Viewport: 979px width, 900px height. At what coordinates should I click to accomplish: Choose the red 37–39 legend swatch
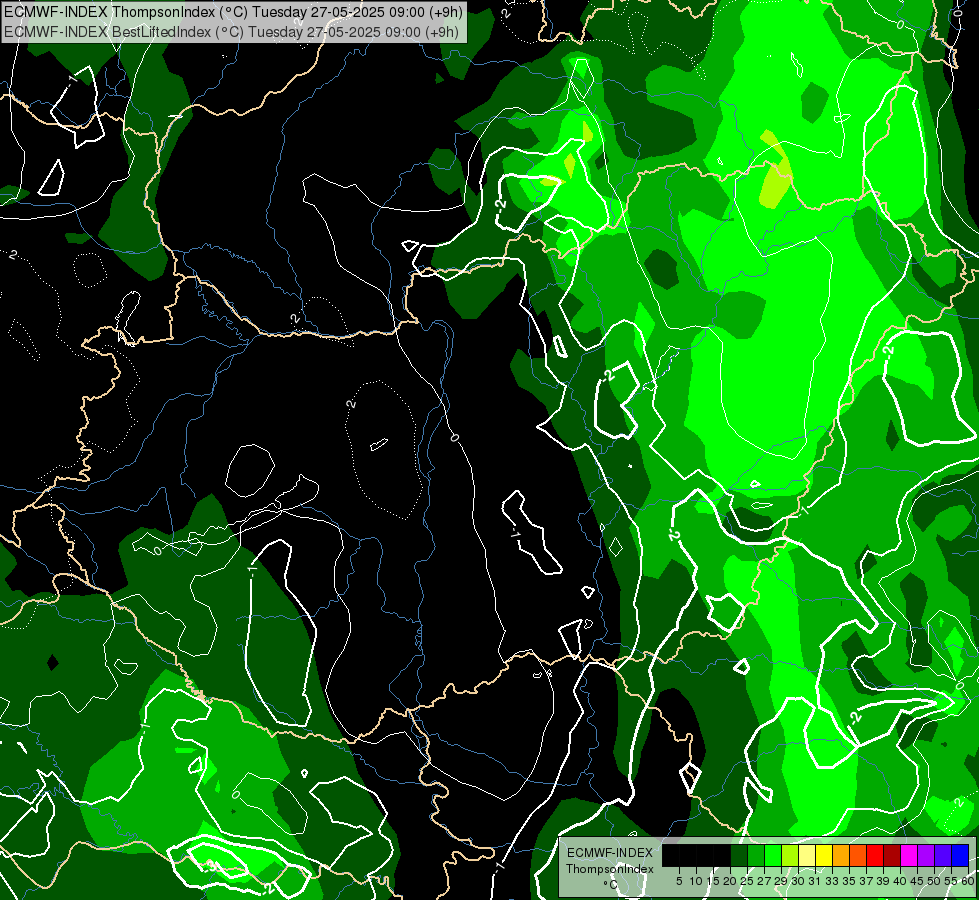tap(875, 855)
